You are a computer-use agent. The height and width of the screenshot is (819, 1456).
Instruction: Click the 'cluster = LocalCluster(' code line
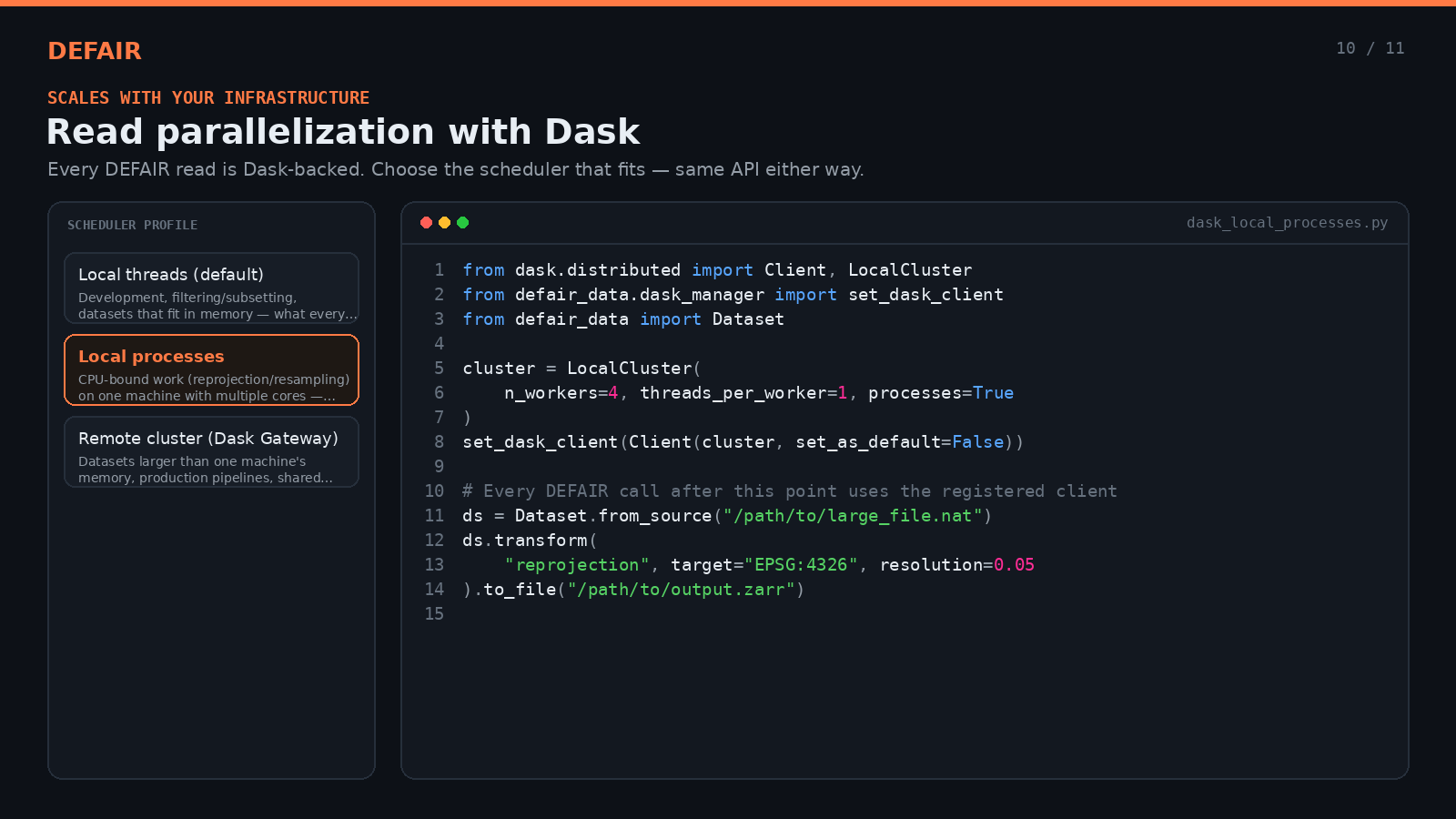[x=581, y=369]
